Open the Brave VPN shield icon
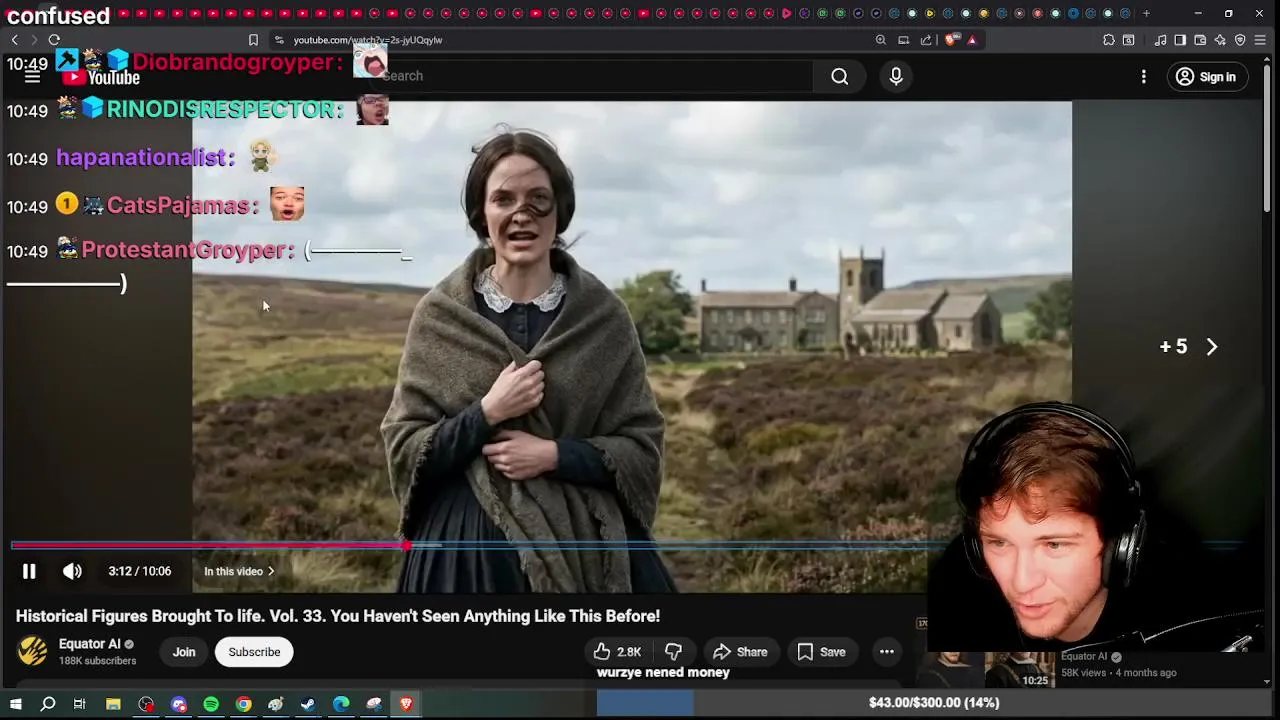1280x720 pixels. tap(1240, 40)
